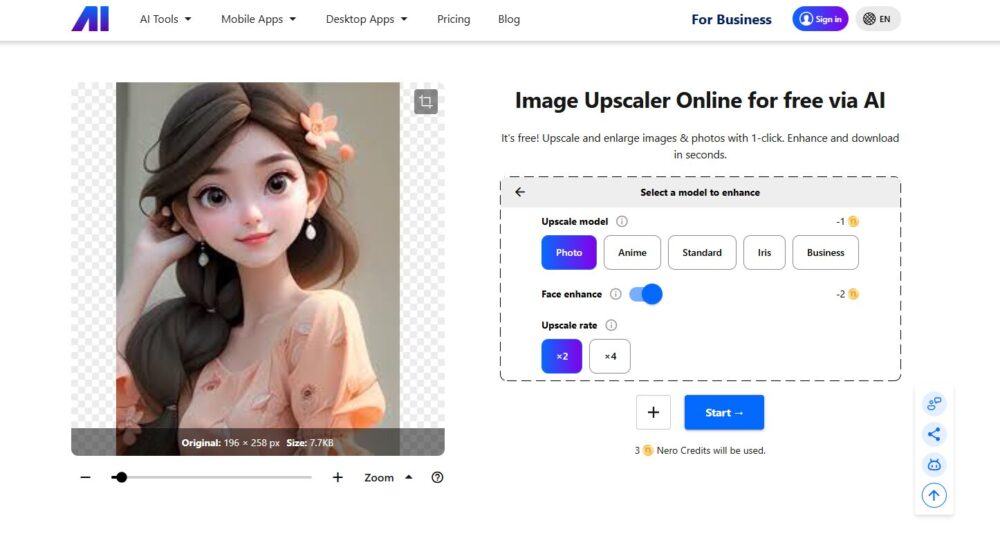The height and width of the screenshot is (534, 1000).
Task: Click the zoom out minus icon
Action: point(85,477)
